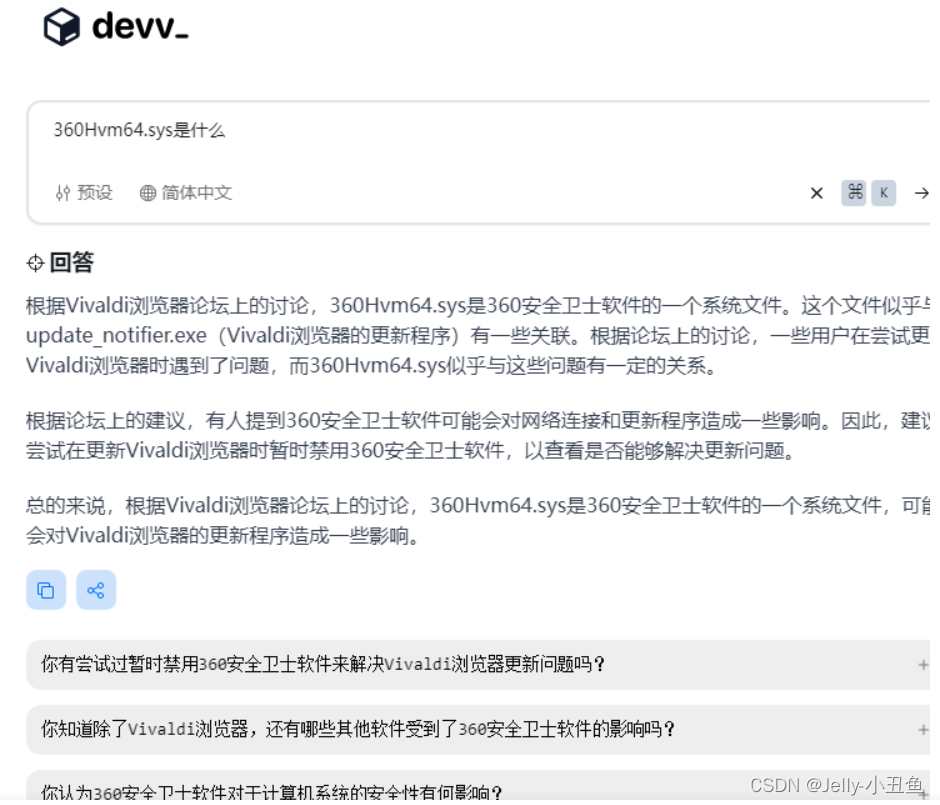The width and height of the screenshot is (940, 805).
Task: Click the 回答 heading
Action: 72,263
